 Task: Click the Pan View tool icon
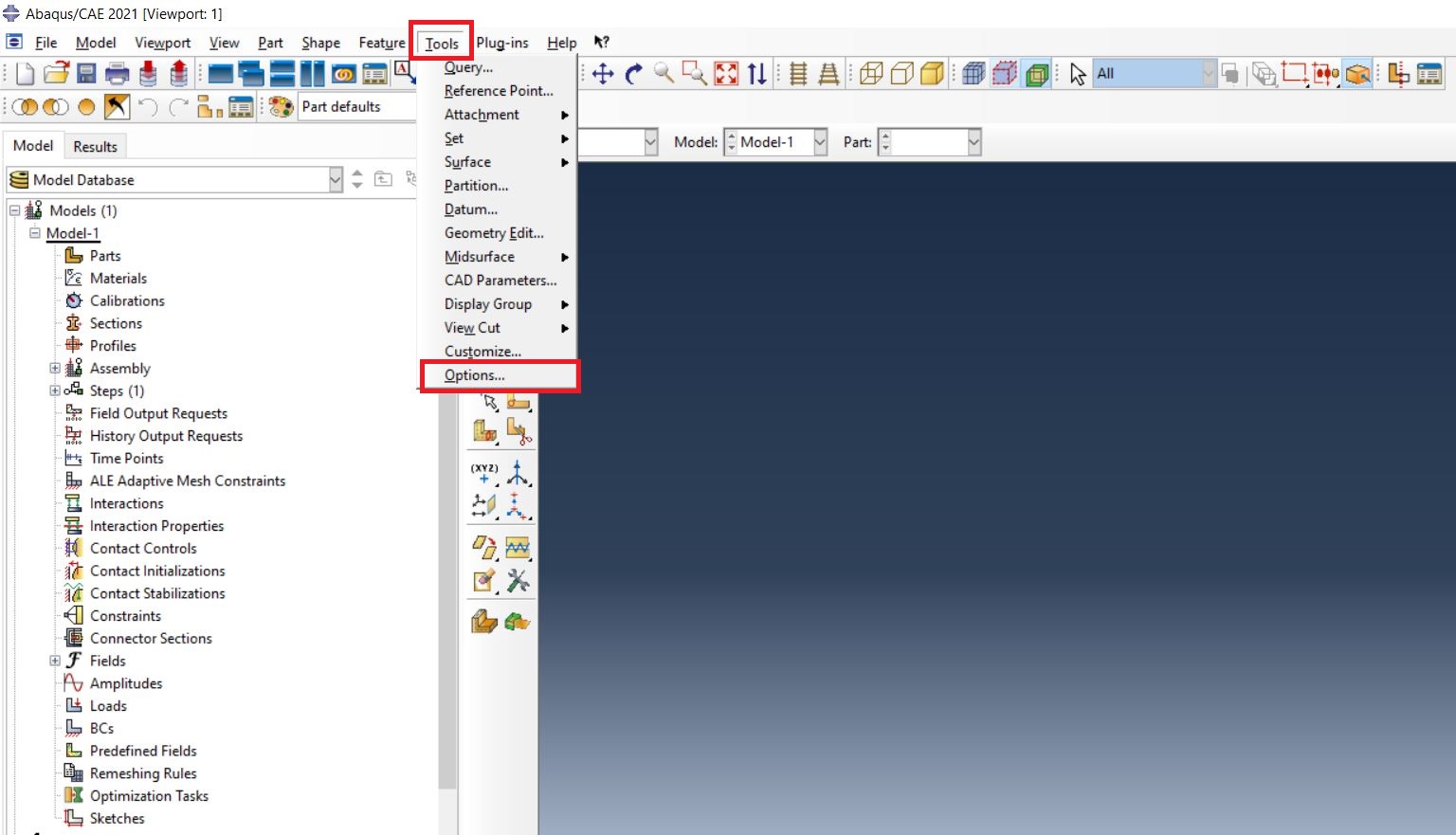(603, 74)
